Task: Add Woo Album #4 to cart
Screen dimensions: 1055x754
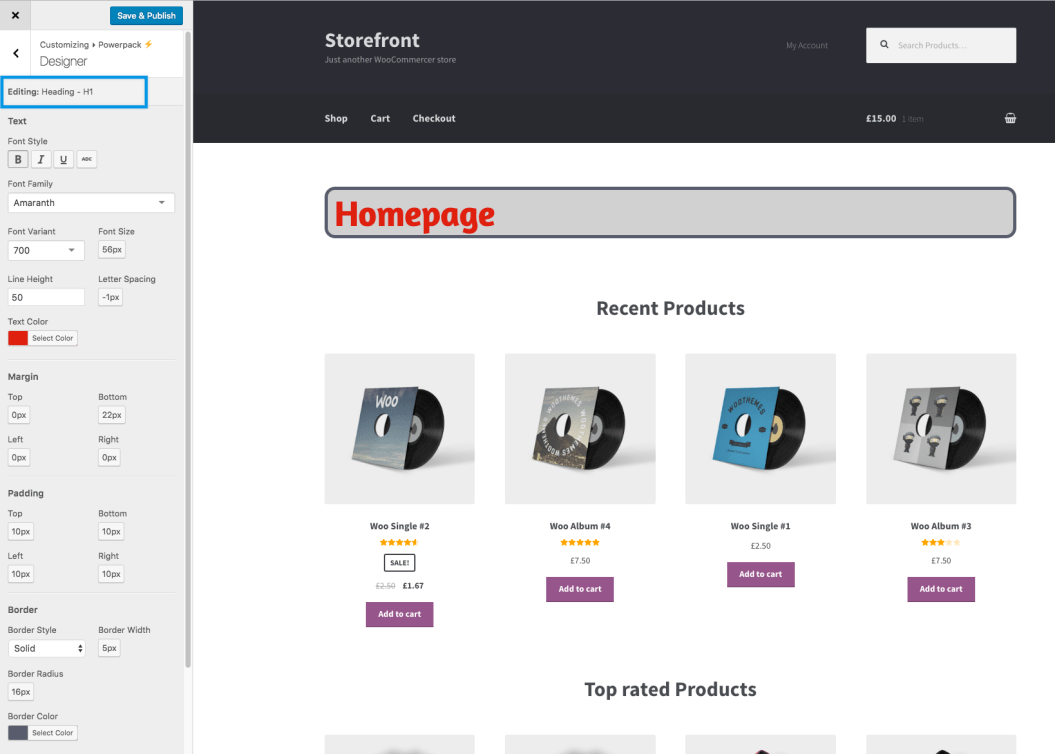Action: tap(579, 589)
